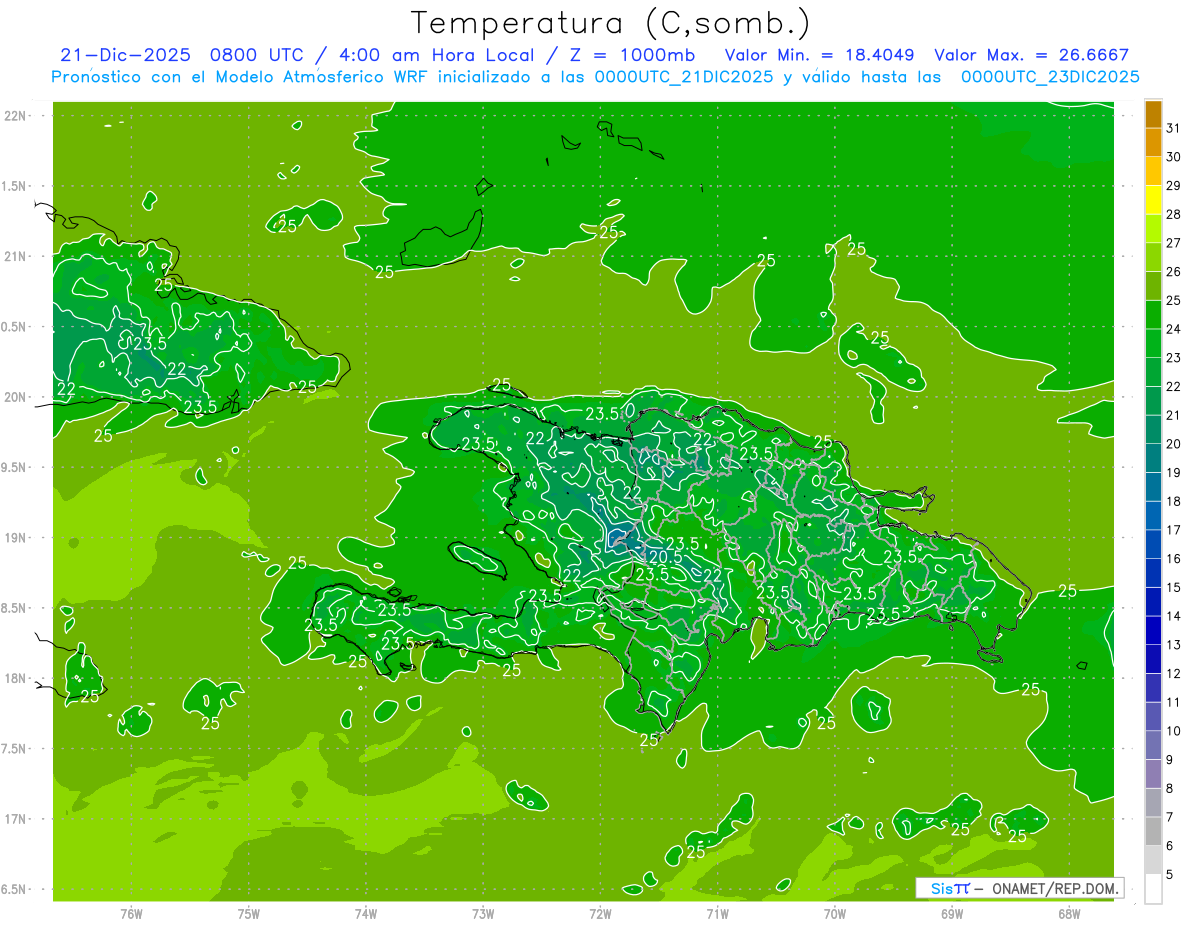Screen dimensions: 1200x927
Task: Click 'Valor Min. = 18.4049' readout
Action: point(820,55)
